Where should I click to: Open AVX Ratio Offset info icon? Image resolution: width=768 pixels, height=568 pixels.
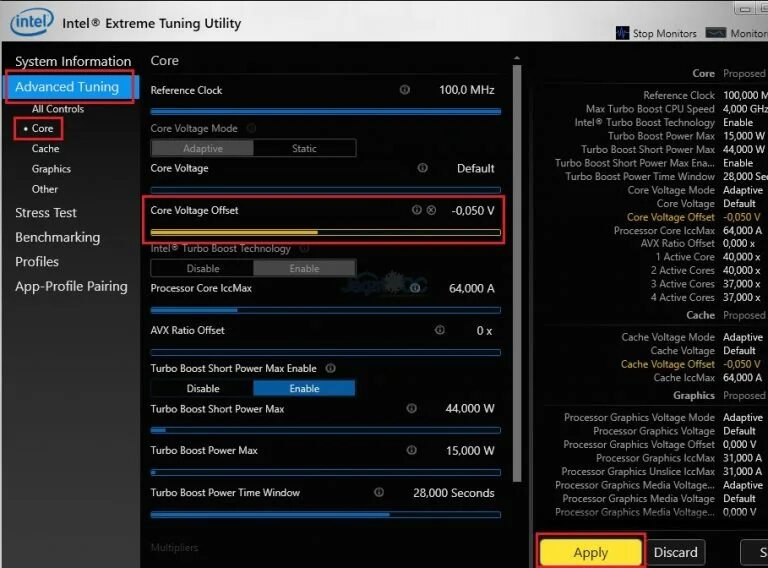tap(440, 330)
